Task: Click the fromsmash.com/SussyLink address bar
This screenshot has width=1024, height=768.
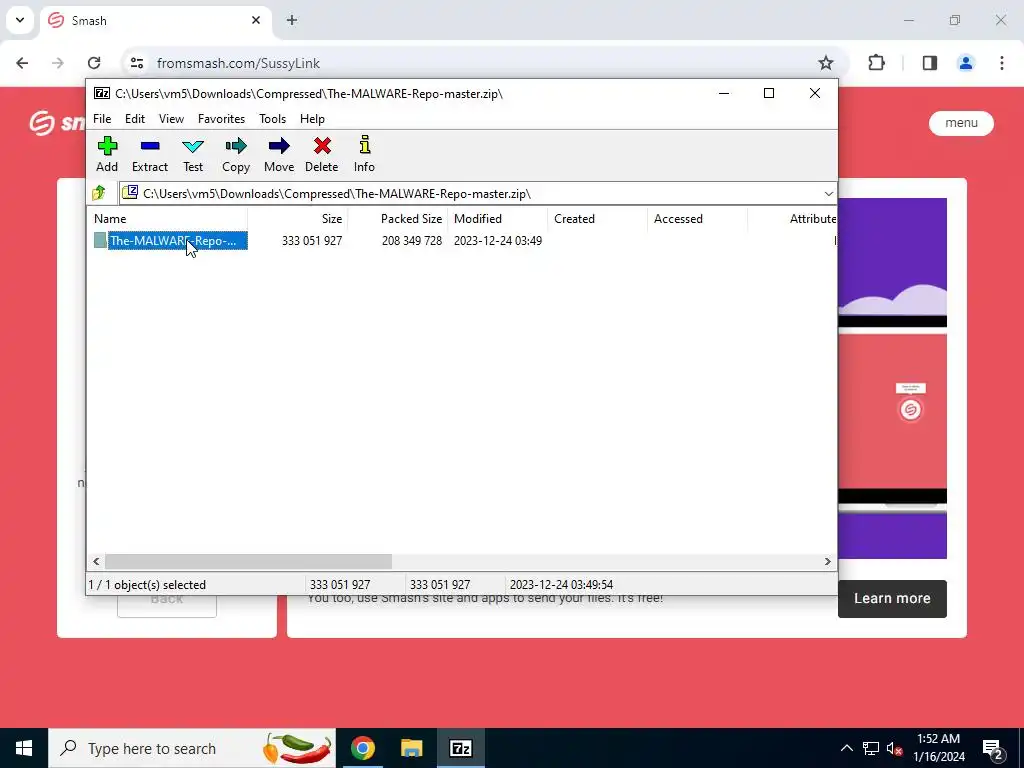Action: point(483,63)
